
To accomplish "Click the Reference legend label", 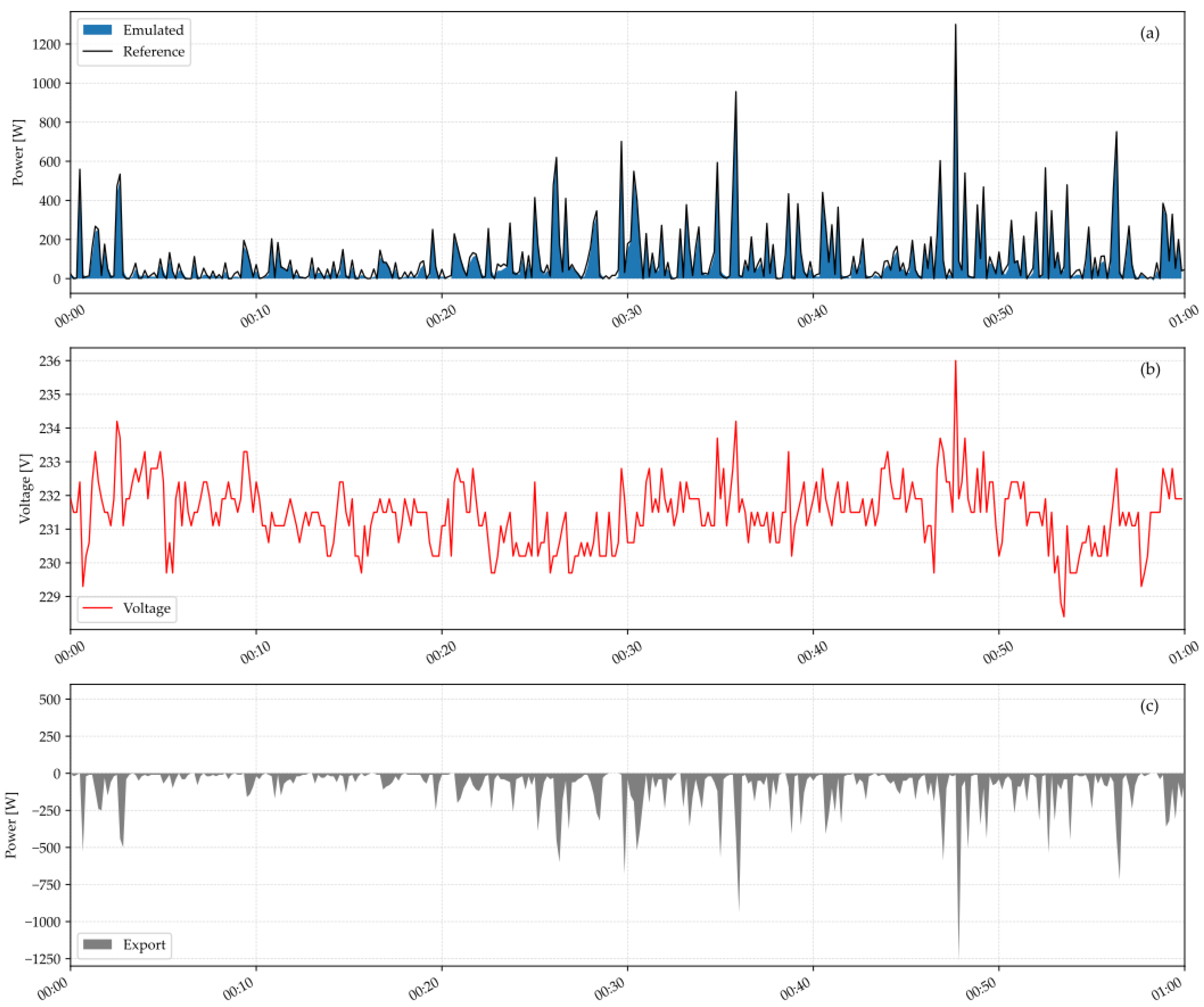I will pos(154,52).
